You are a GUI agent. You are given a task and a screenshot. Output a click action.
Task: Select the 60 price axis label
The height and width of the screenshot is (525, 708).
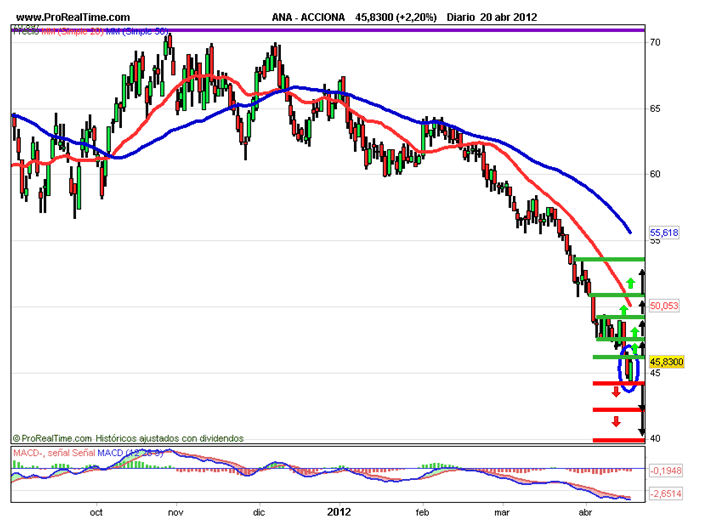tap(655, 174)
